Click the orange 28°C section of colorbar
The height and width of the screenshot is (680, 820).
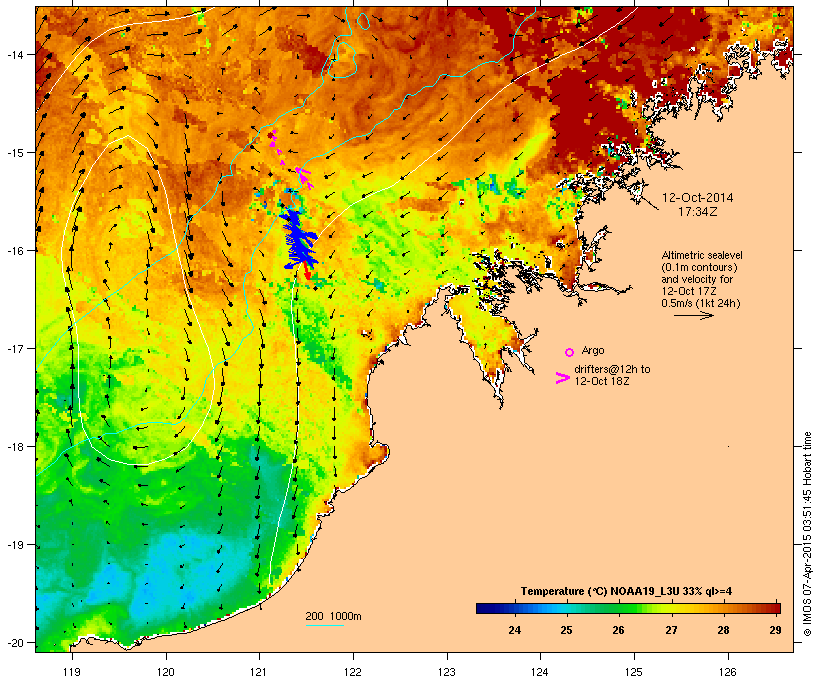tap(723, 608)
